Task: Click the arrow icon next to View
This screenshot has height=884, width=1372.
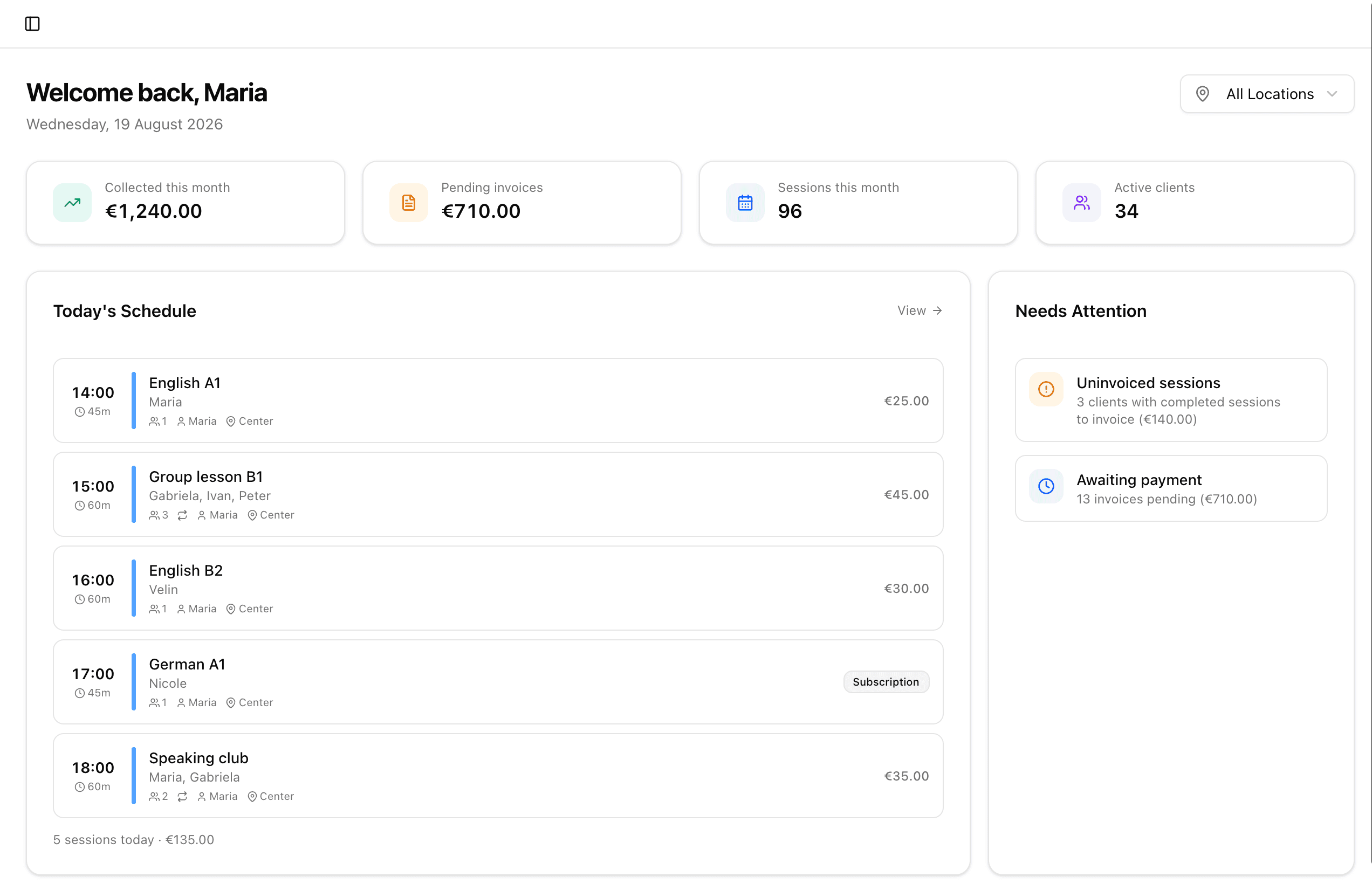Action: pos(937,310)
